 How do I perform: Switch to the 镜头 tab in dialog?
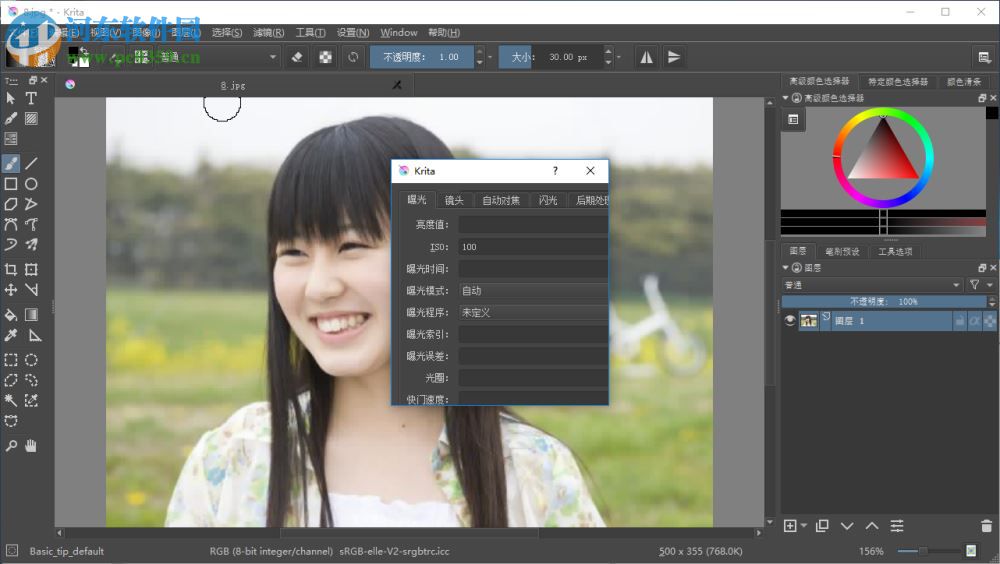click(x=454, y=200)
